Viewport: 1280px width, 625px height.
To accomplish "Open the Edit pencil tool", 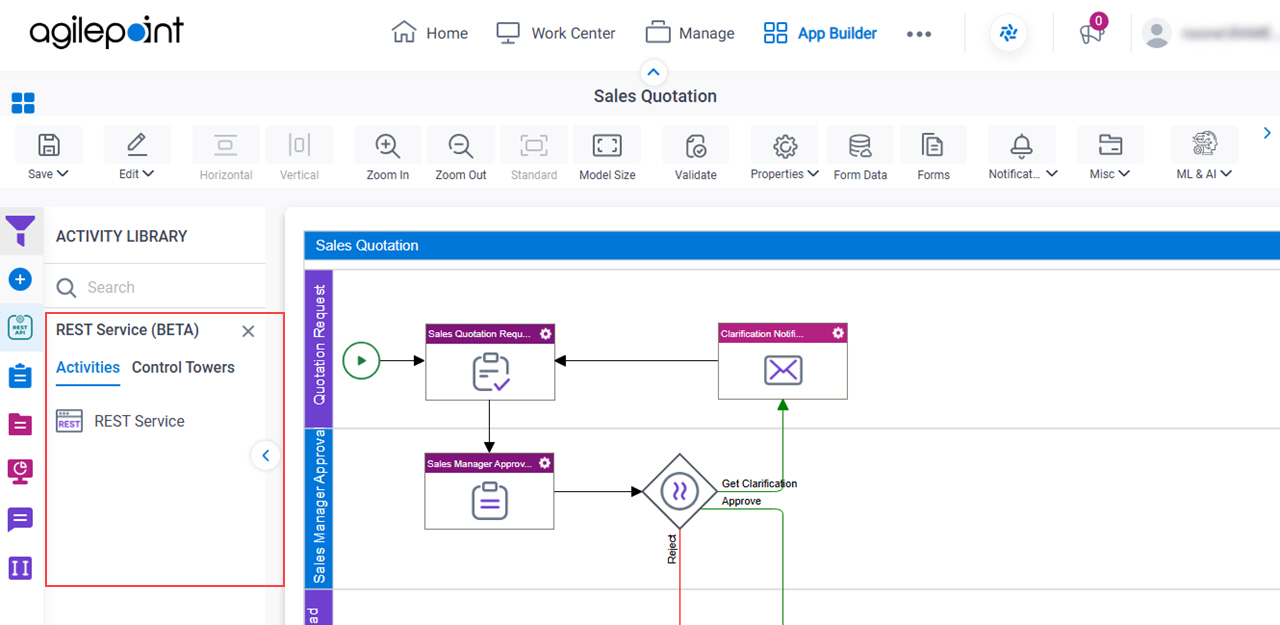I will 137,145.
